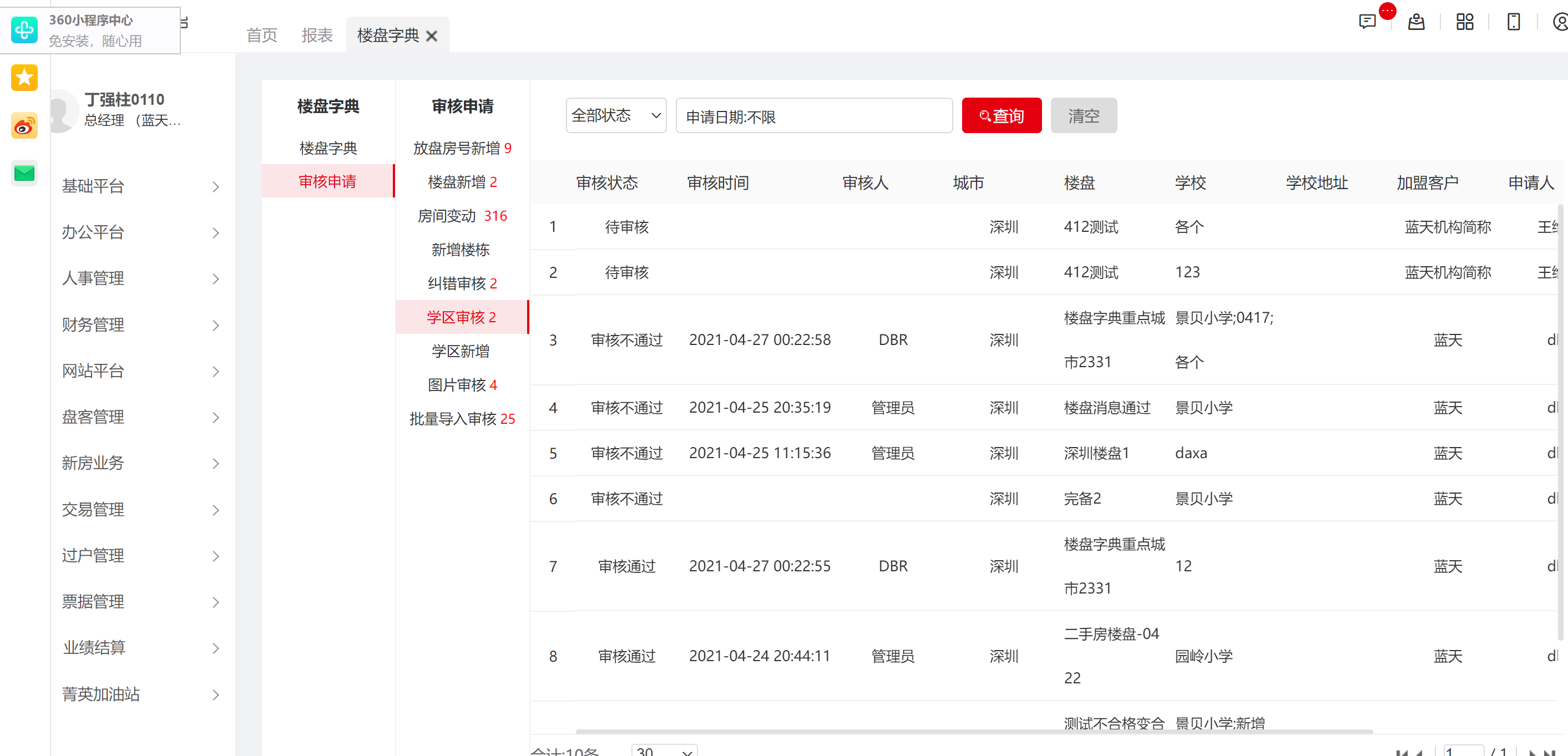
Task: Open the 全部状态 status dropdown
Action: pyautogui.click(x=616, y=116)
